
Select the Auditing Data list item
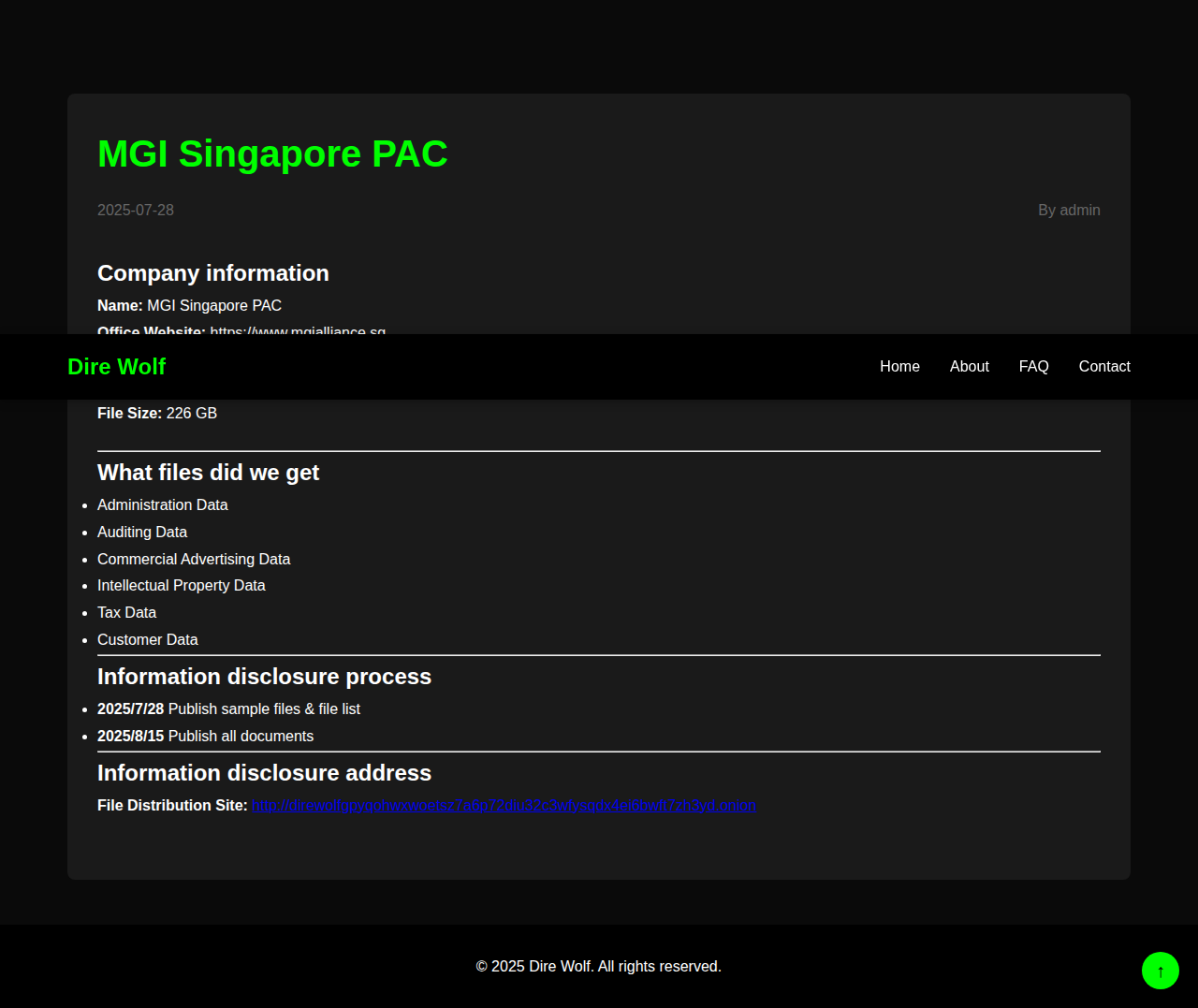click(x=142, y=533)
